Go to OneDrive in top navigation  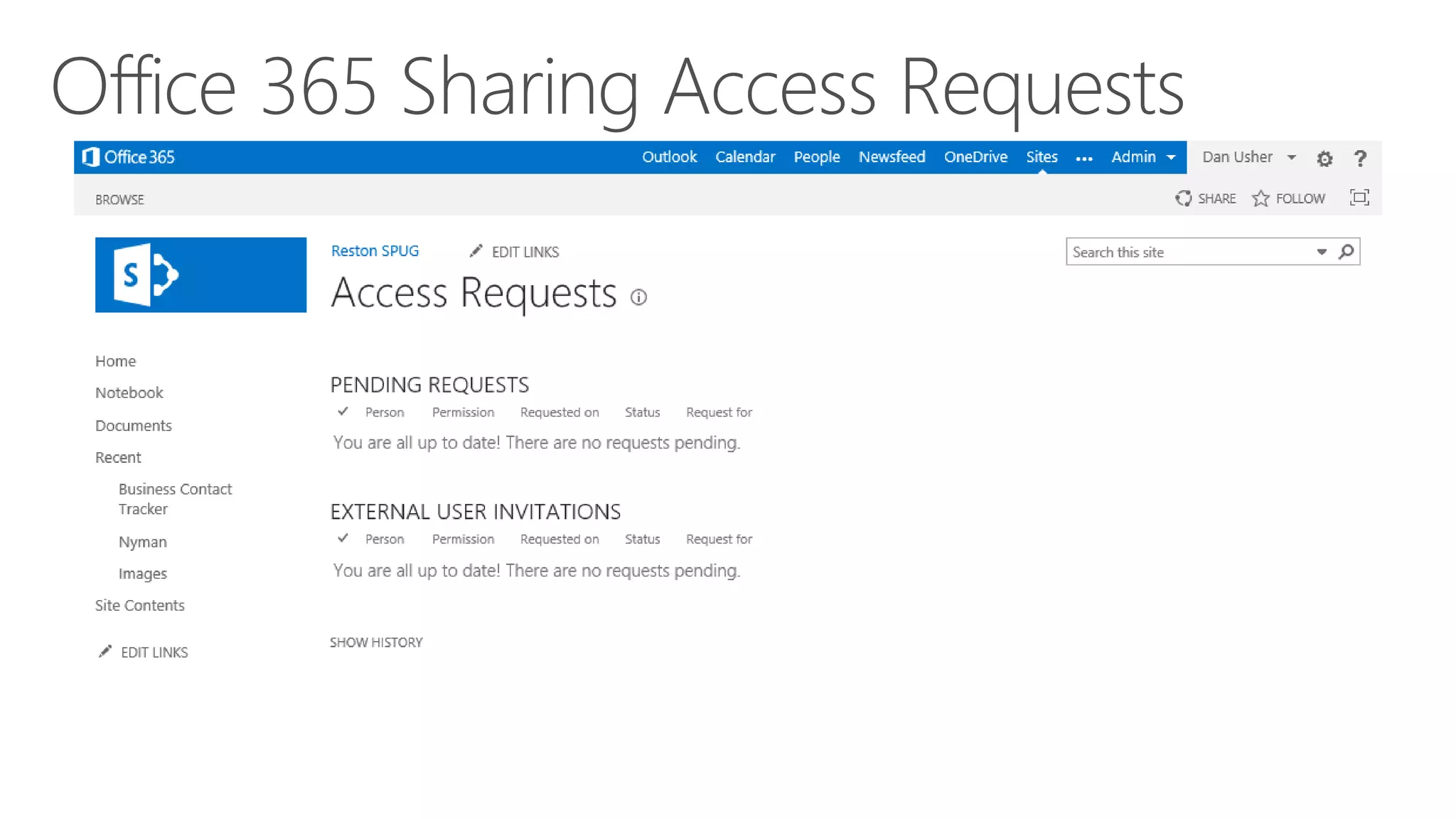point(975,157)
